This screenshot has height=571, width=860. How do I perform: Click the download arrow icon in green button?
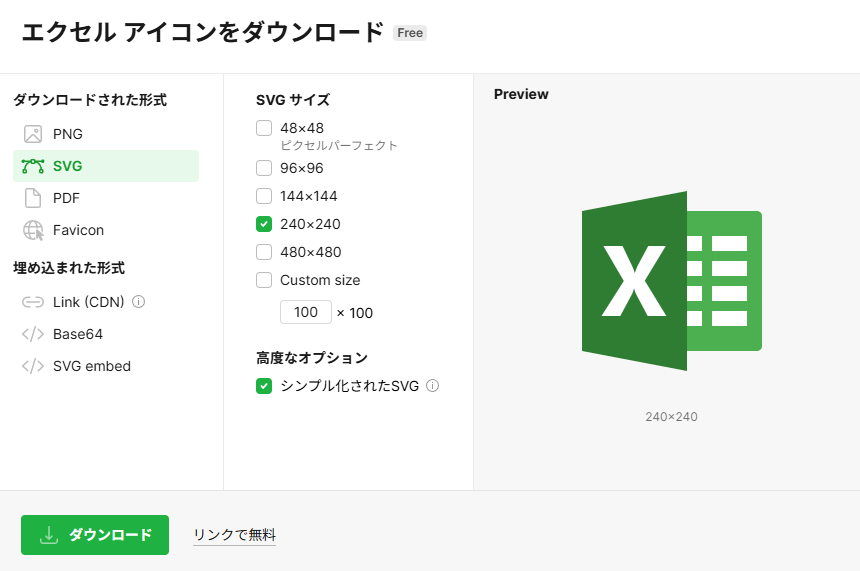49,535
